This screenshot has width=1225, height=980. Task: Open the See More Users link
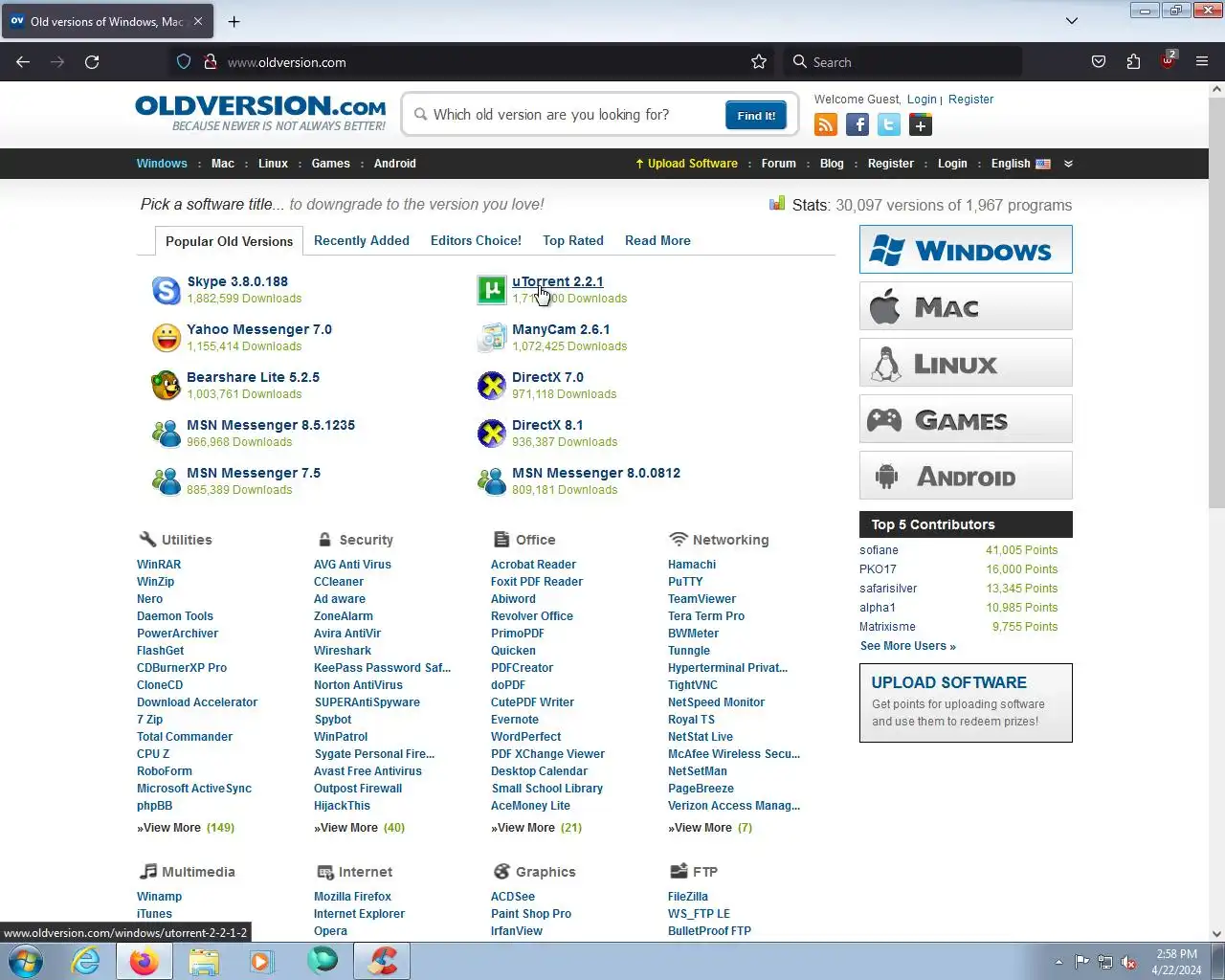[908, 646]
